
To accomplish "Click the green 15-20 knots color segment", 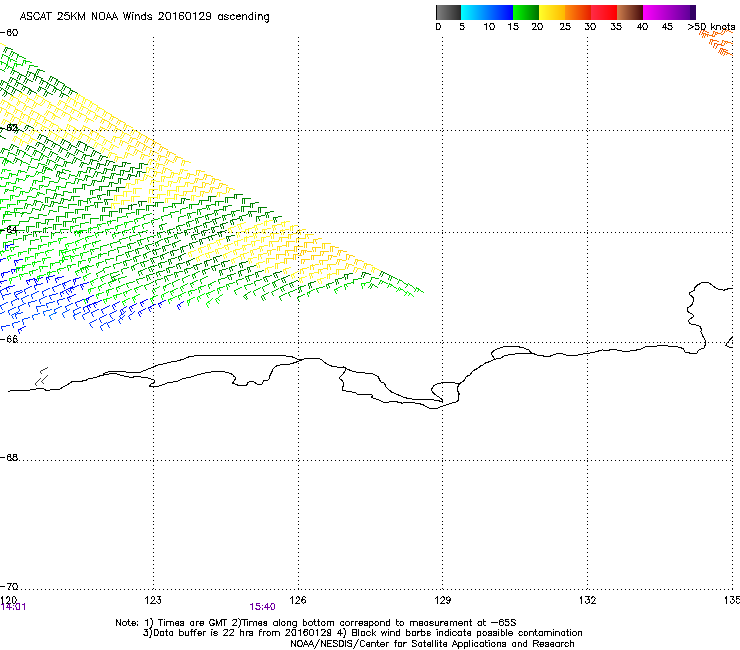I will tap(526, 12).
